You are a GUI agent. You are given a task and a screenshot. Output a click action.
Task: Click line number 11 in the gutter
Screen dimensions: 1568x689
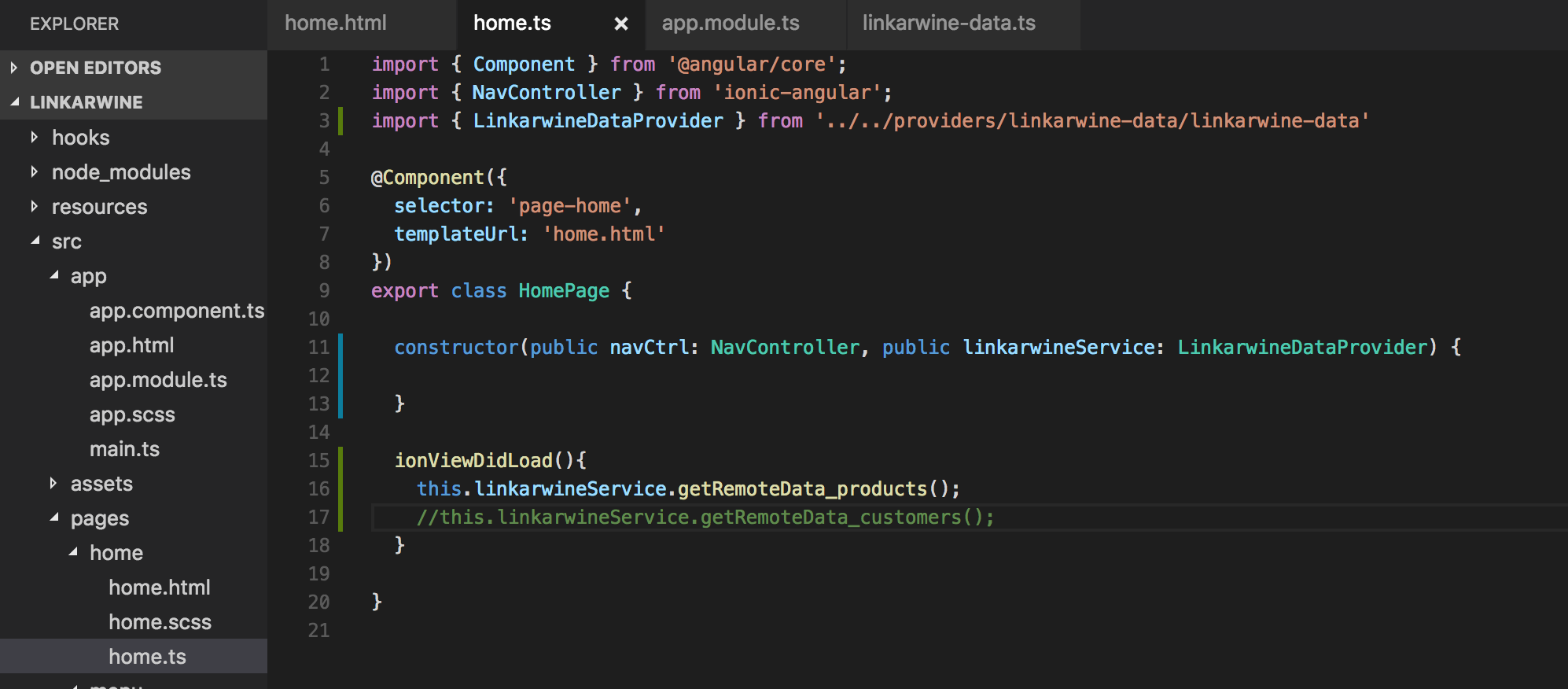(318, 348)
